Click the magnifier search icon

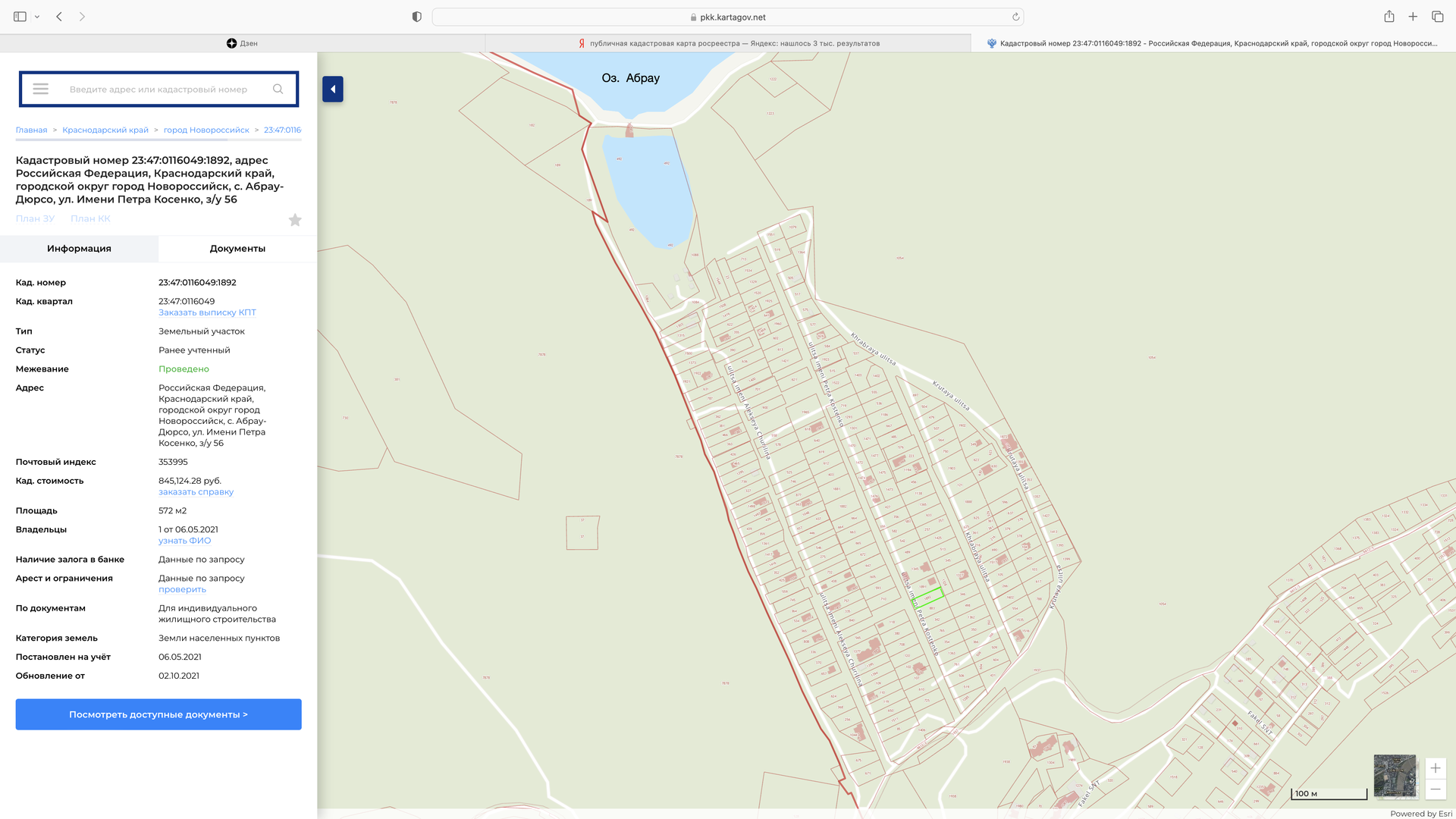pyautogui.click(x=278, y=89)
